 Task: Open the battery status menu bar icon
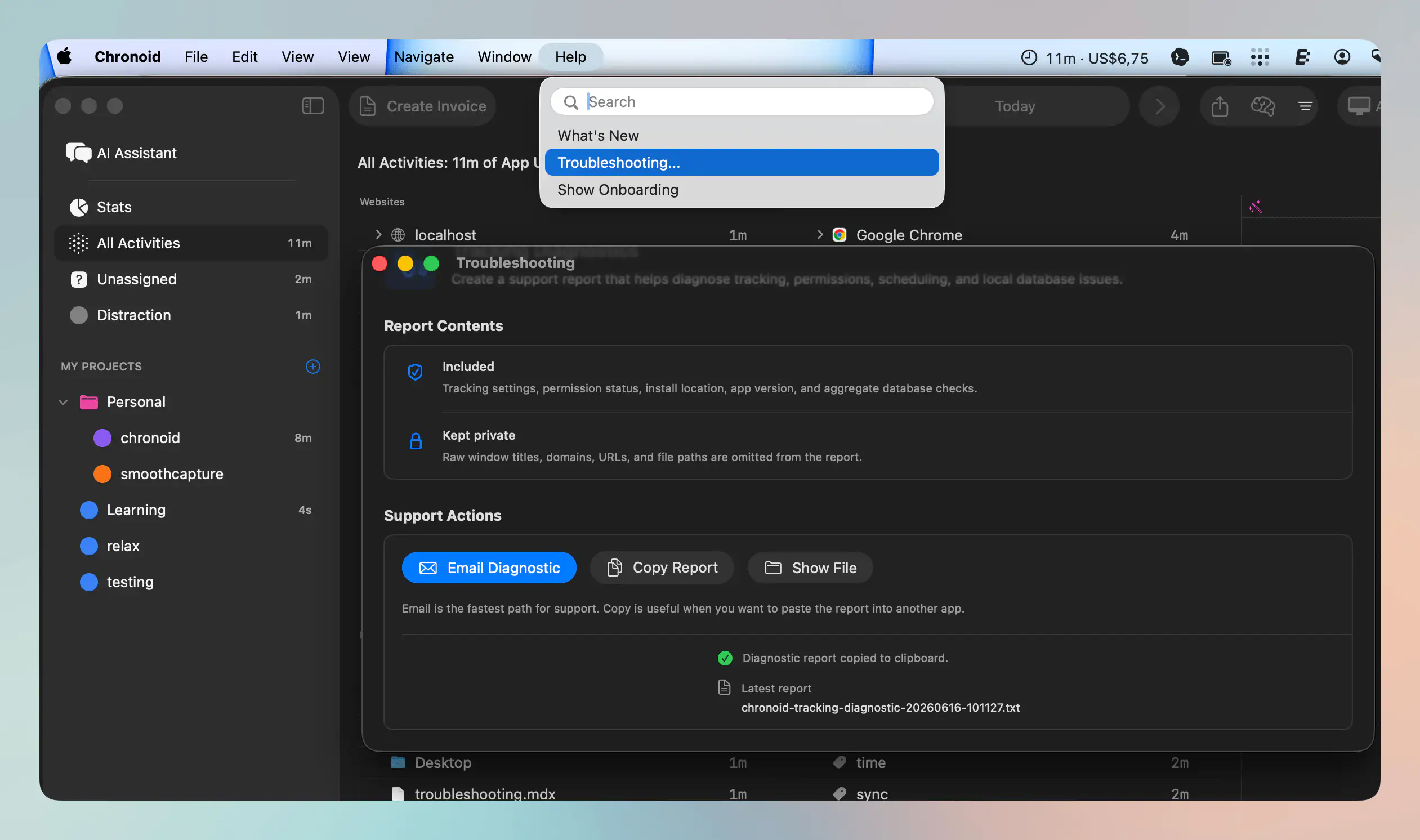point(1221,58)
